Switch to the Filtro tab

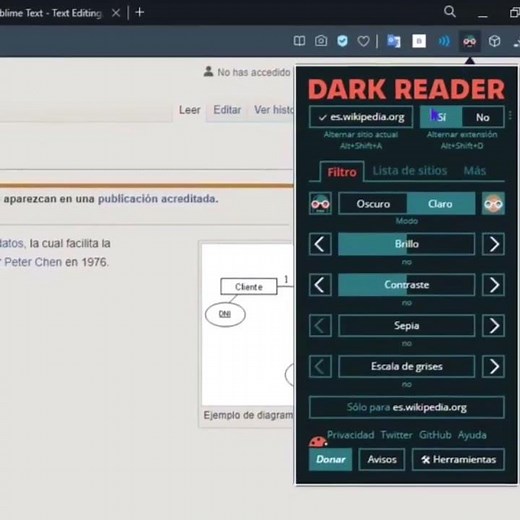[x=342, y=172]
